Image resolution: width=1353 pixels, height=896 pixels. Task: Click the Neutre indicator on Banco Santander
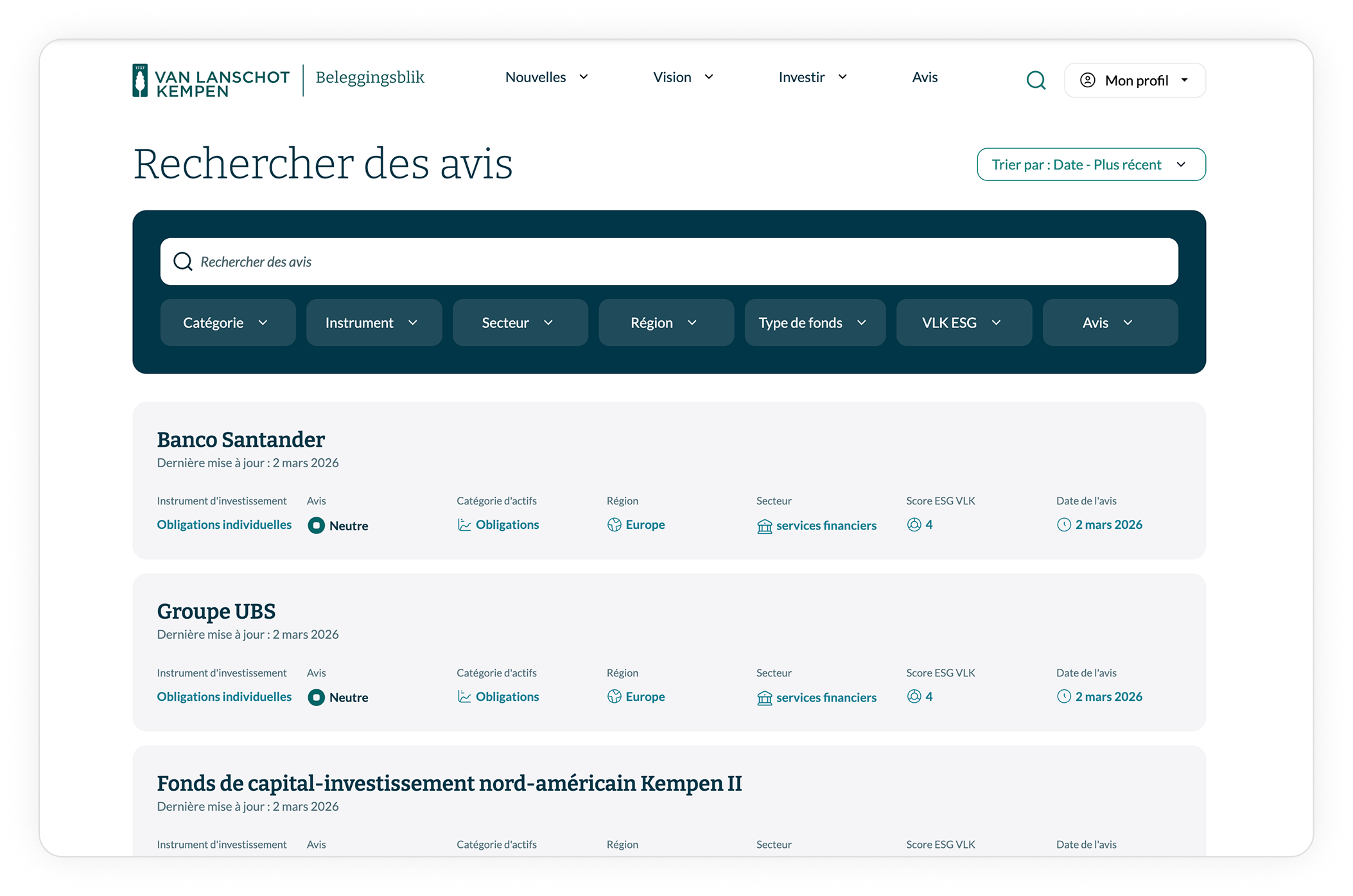point(316,526)
